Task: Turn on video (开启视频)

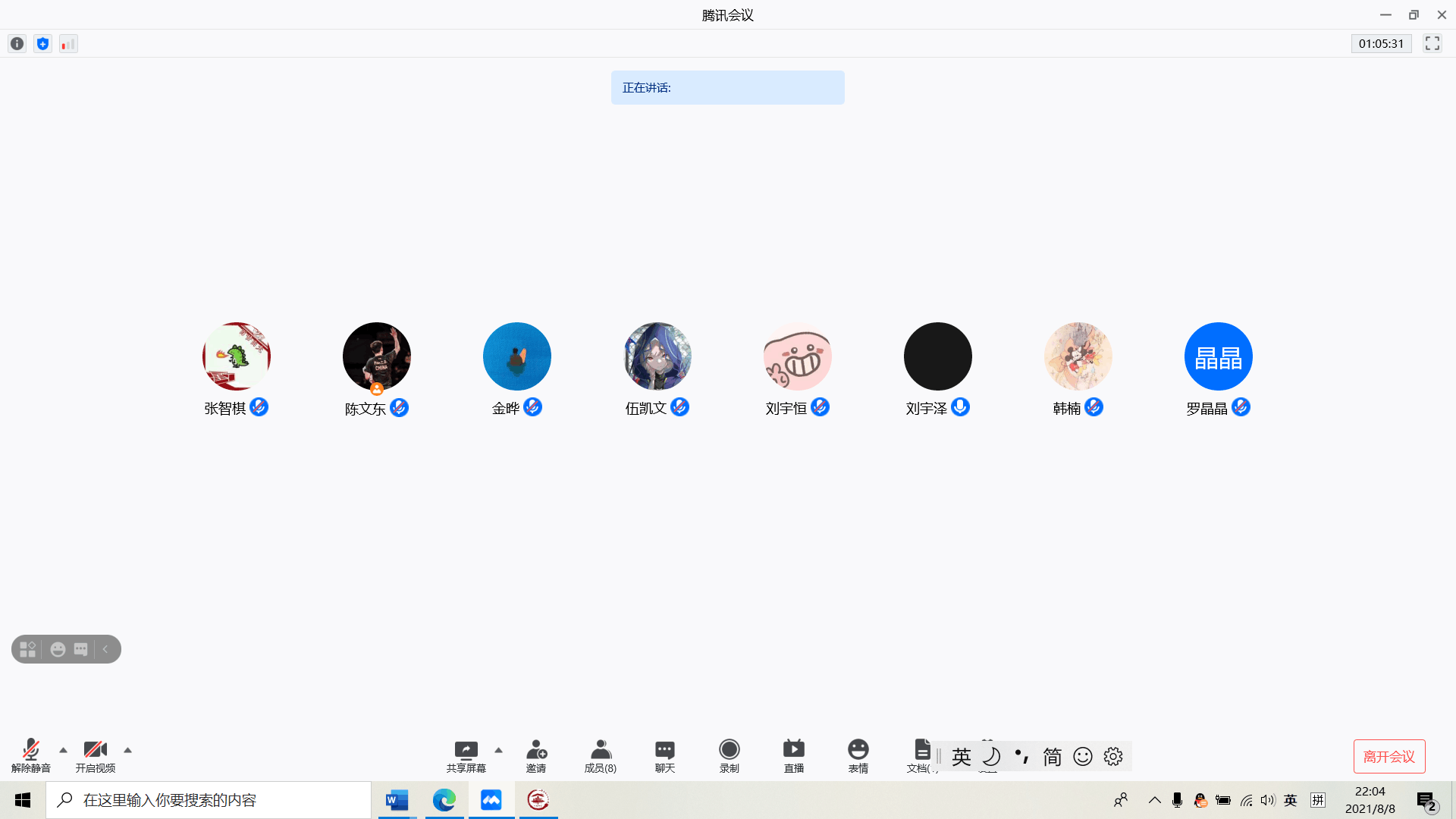Action: [95, 755]
